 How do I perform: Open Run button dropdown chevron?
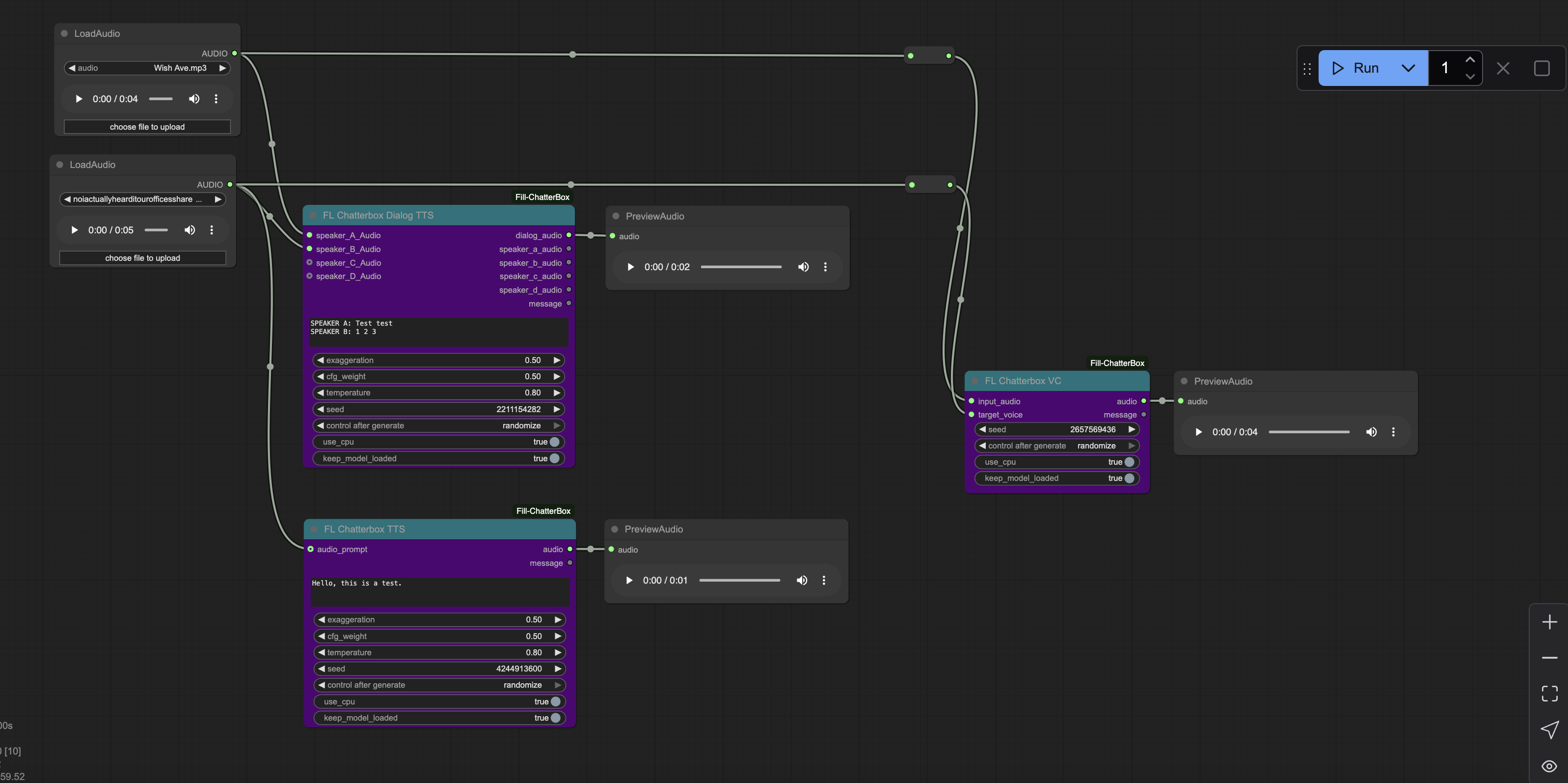click(x=1408, y=68)
